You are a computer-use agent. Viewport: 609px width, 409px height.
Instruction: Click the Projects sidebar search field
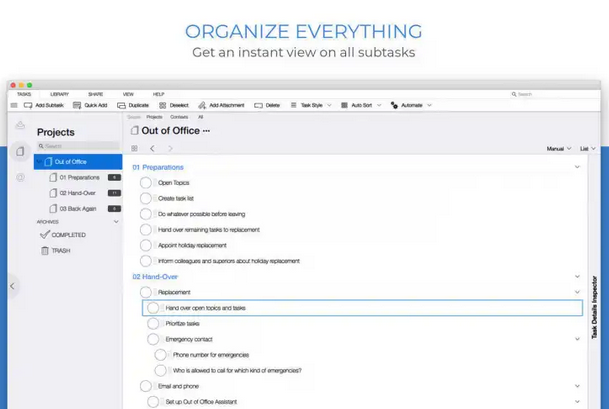tap(78, 146)
